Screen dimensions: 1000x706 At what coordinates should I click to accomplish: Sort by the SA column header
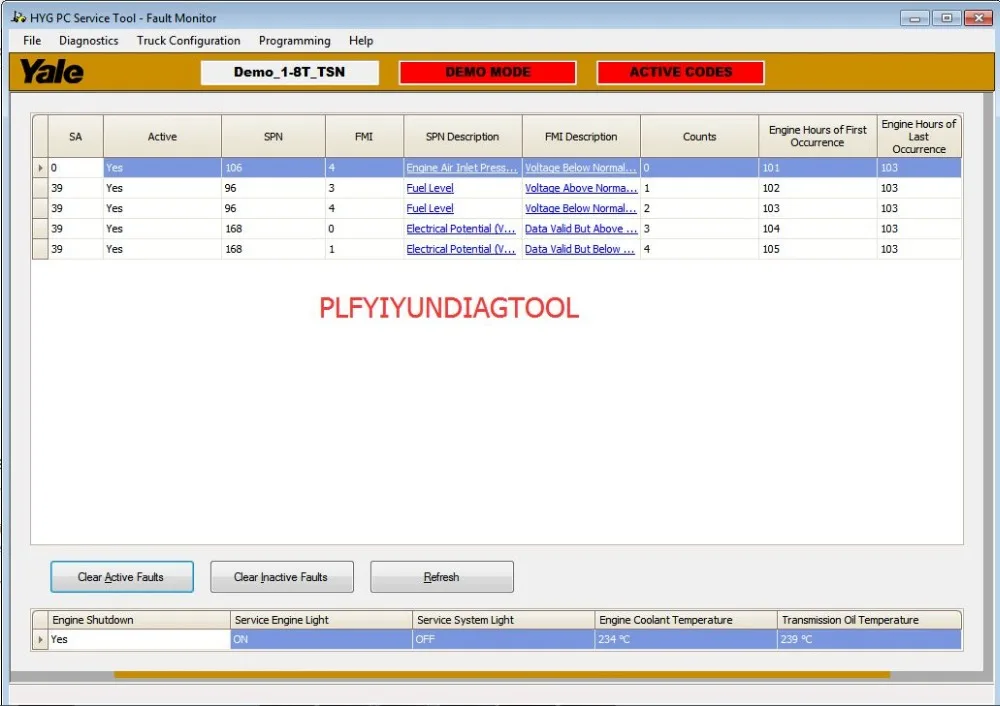coord(75,136)
